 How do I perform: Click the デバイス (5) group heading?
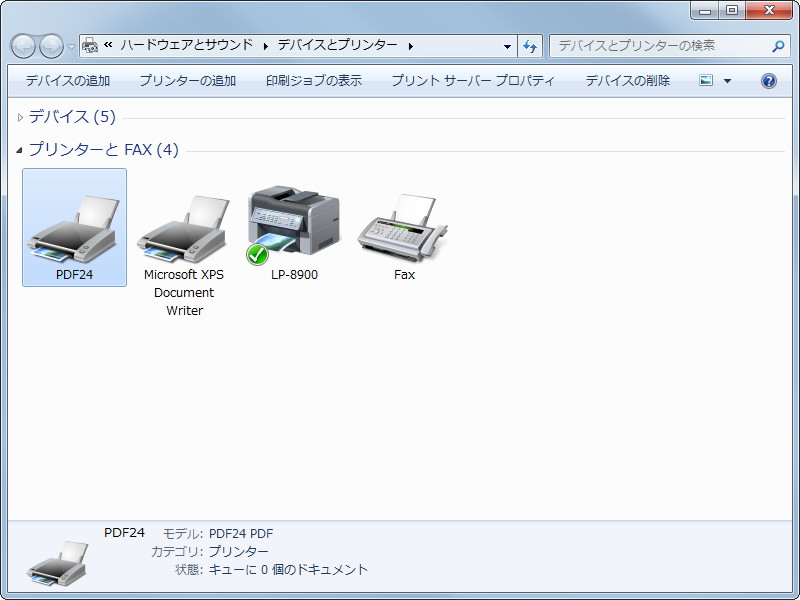tap(72, 117)
